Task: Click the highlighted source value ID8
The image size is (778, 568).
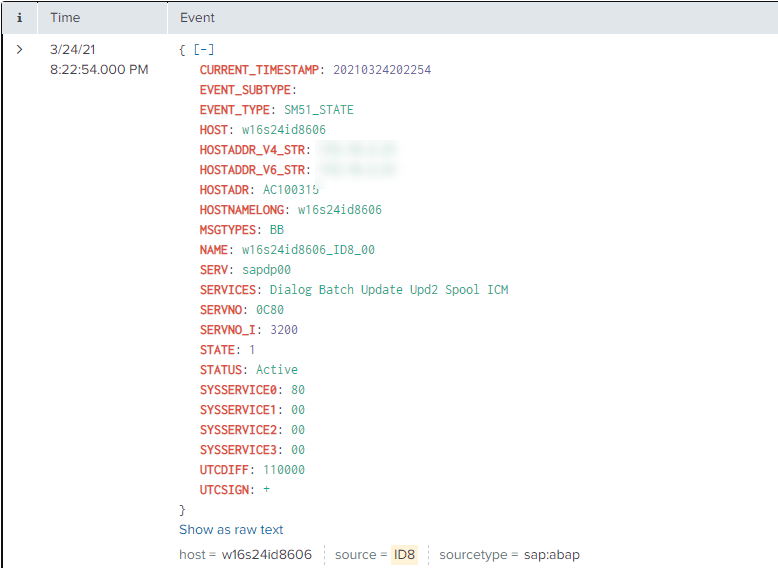Action: click(405, 554)
